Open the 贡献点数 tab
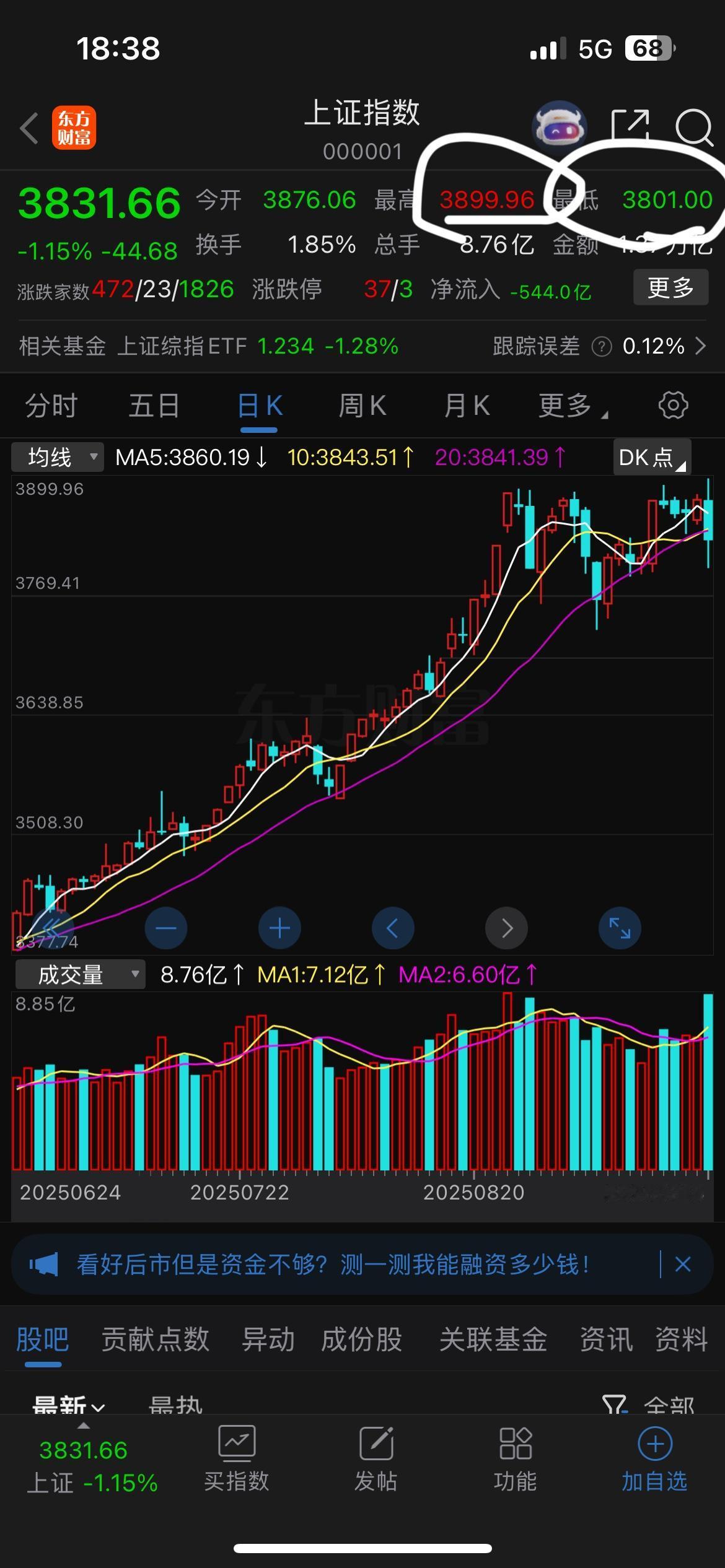The width and height of the screenshot is (725, 1568). (155, 1339)
